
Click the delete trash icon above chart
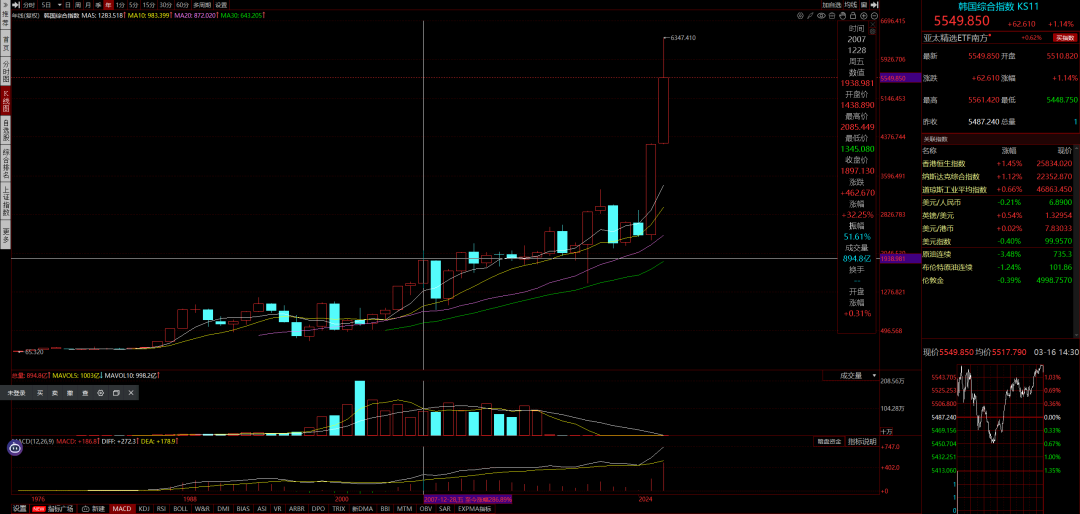tap(831, 15)
